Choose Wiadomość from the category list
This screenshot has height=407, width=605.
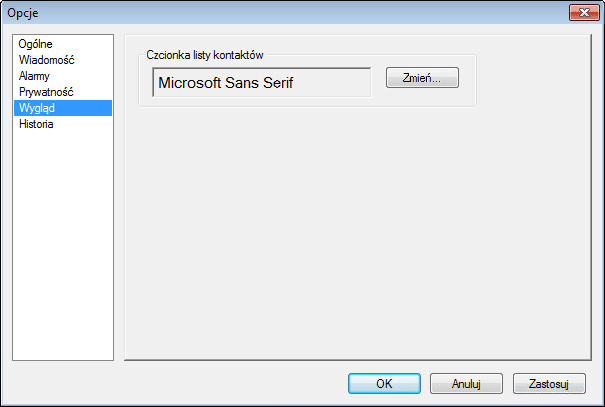(63, 60)
